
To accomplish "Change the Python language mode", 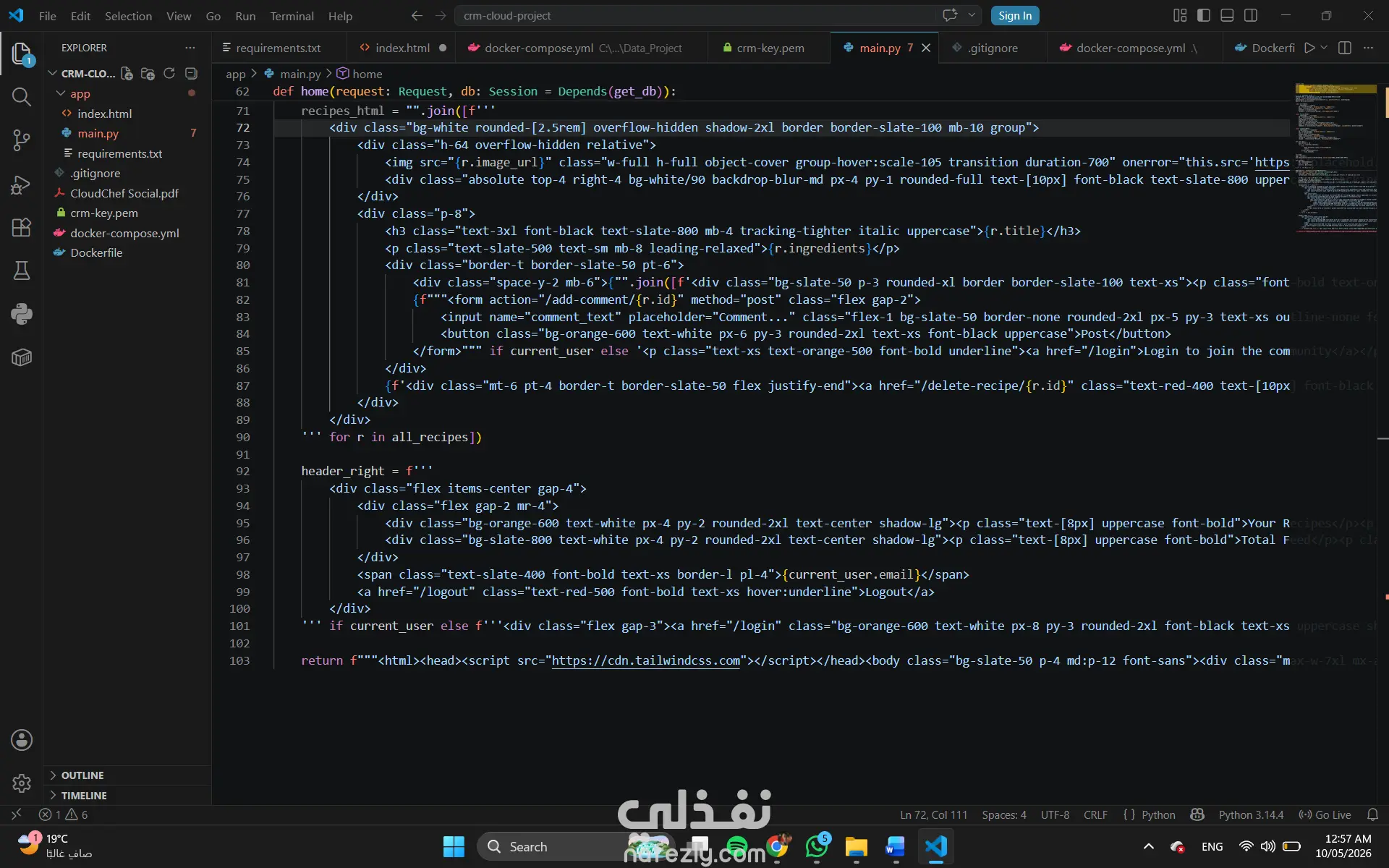I will (x=1158, y=814).
